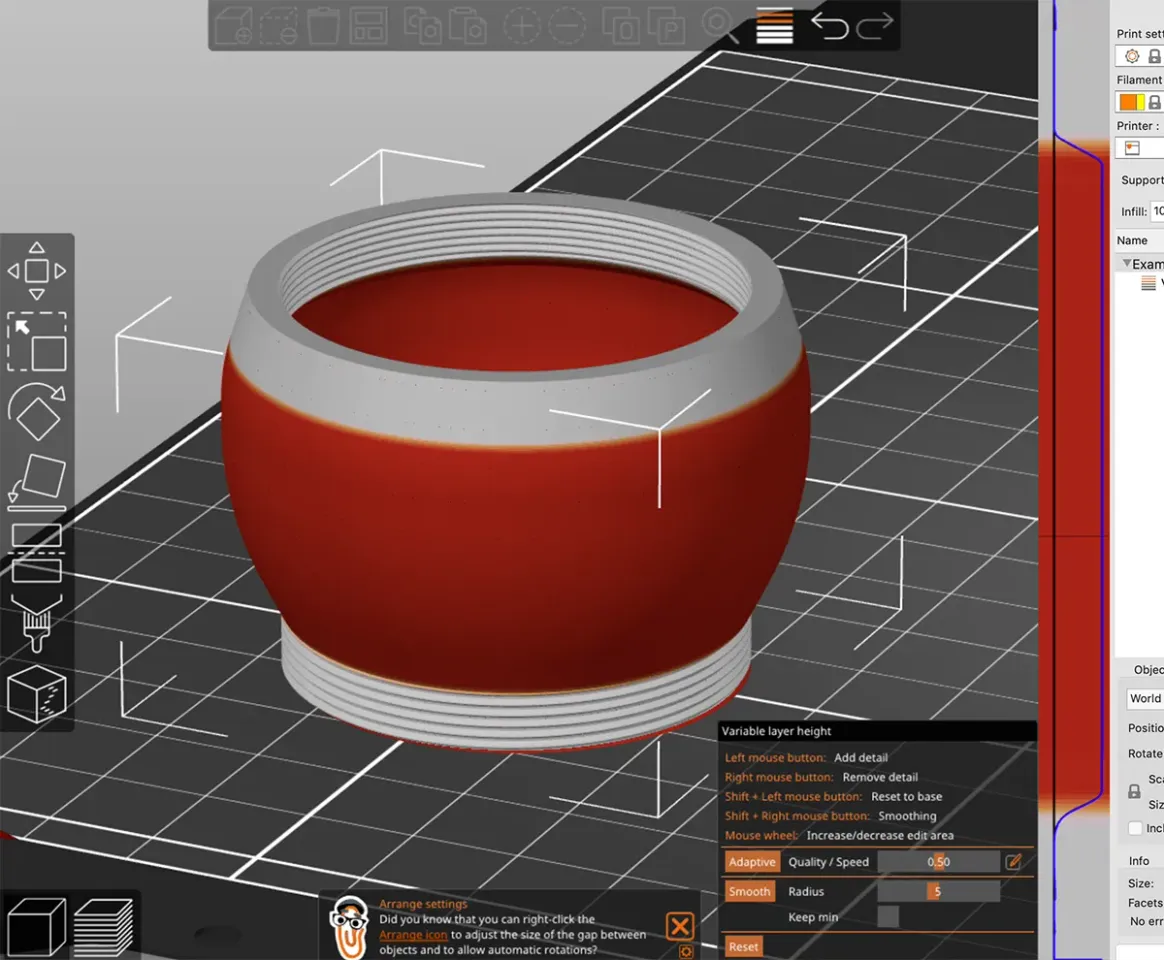This screenshot has width=1164, height=960.
Task: Click the Arrange objects toolbar icon
Action: [368, 25]
